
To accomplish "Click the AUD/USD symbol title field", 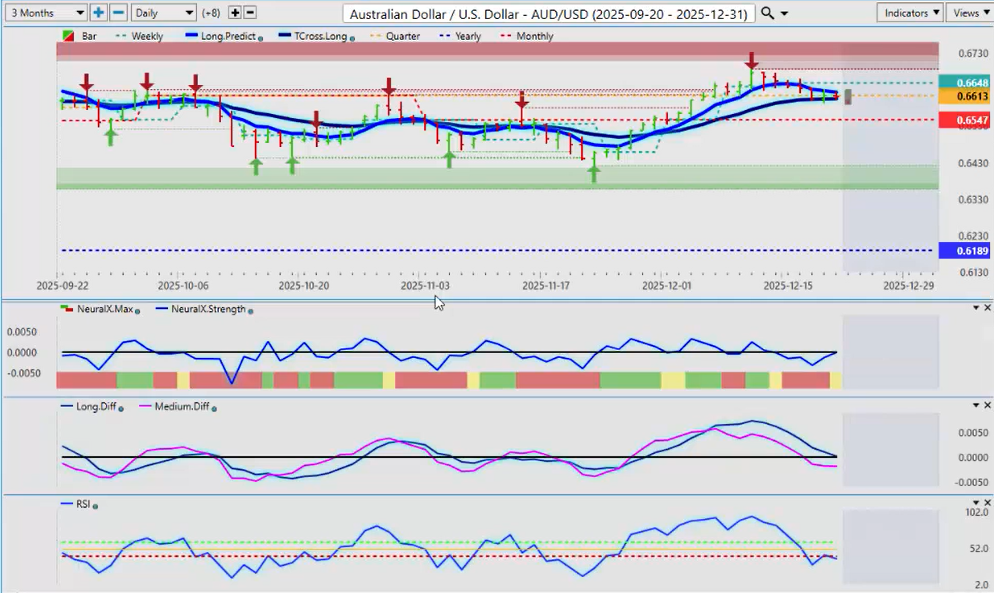I will tap(548, 13).
